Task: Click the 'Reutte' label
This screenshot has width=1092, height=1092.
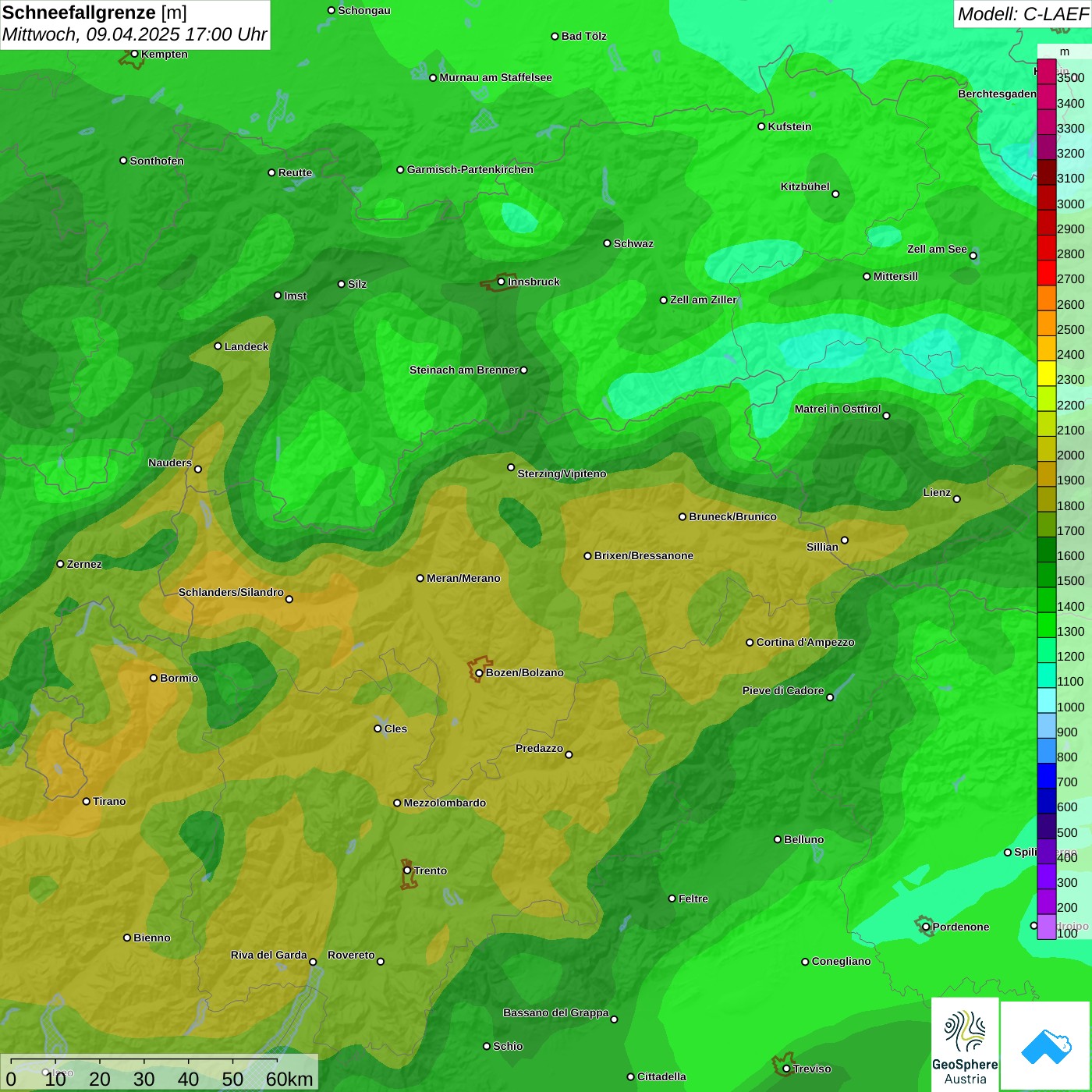Action: pos(295,172)
